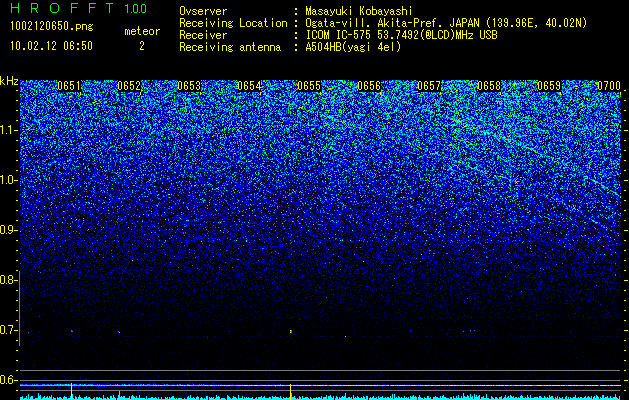Click the meteor count value 2
The width and height of the screenshot is (629, 400).
pos(142,46)
